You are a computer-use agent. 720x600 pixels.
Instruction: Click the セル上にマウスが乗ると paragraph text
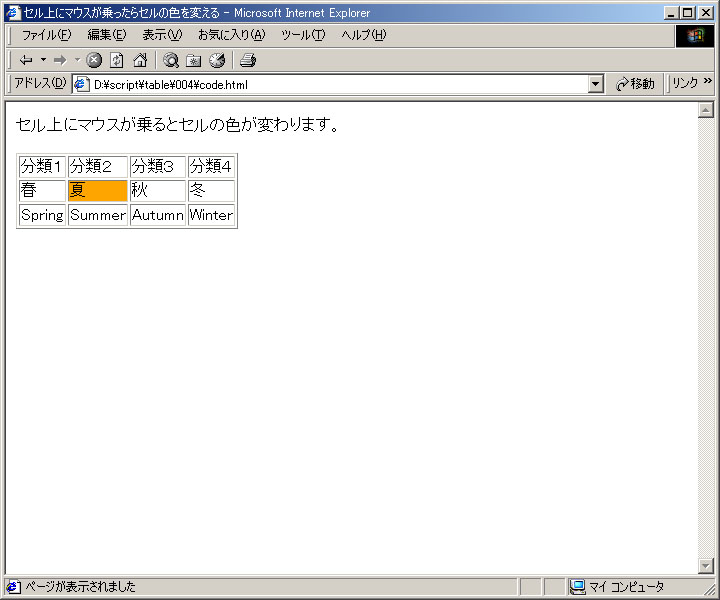point(177,124)
